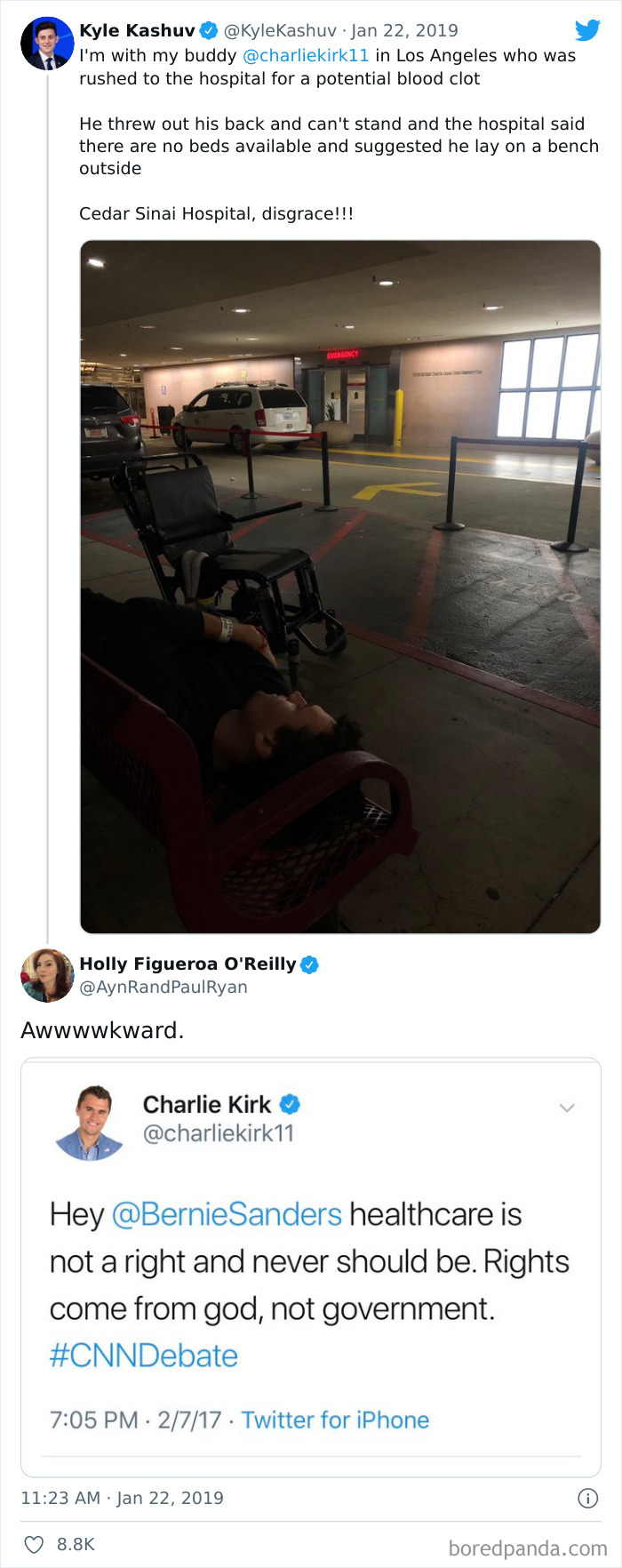Viewport: 622px width, 1568px height.
Task: Expand the quoted tweet chevron menu
Action: pyautogui.click(x=566, y=1108)
